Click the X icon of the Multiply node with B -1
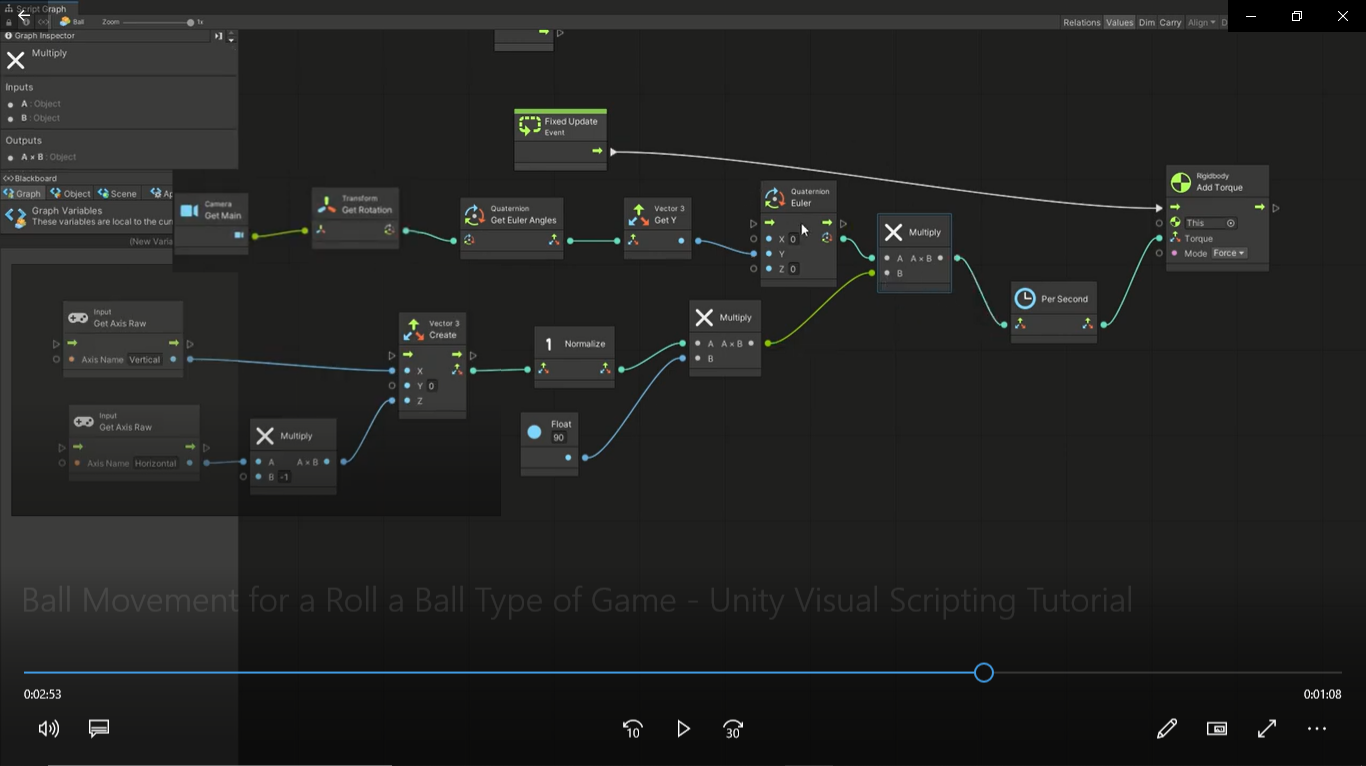The height and width of the screenshot is (766, 1366). point(265,436)
